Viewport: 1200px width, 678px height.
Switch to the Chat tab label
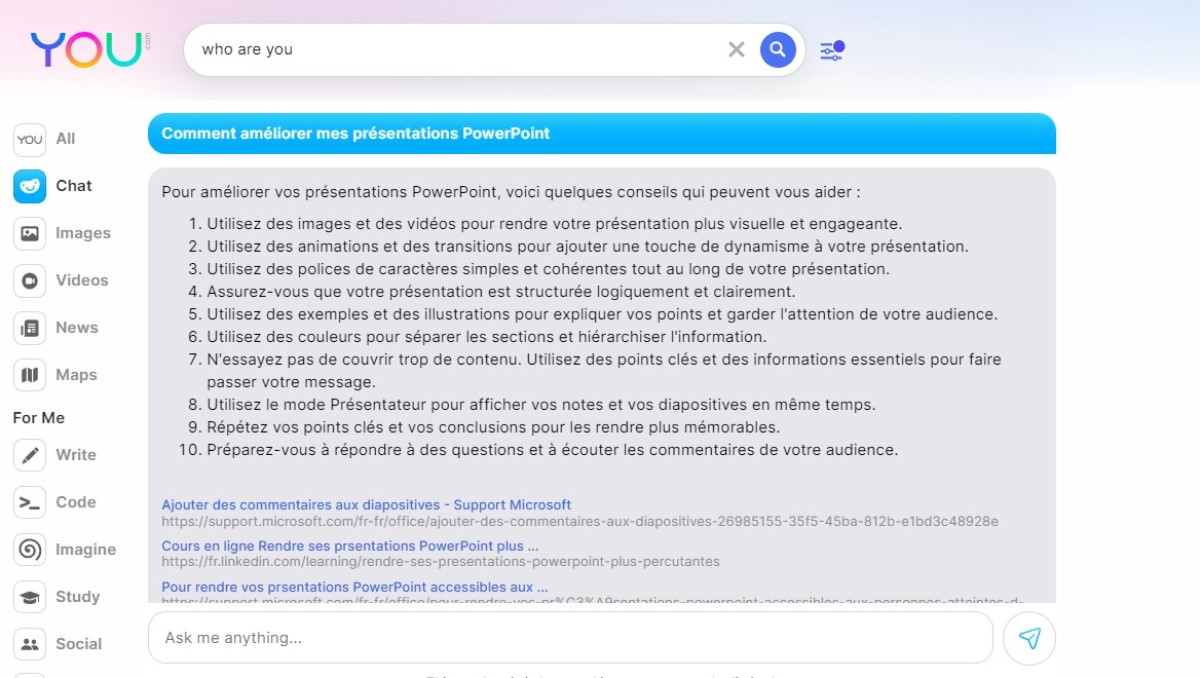coord(74,186)
